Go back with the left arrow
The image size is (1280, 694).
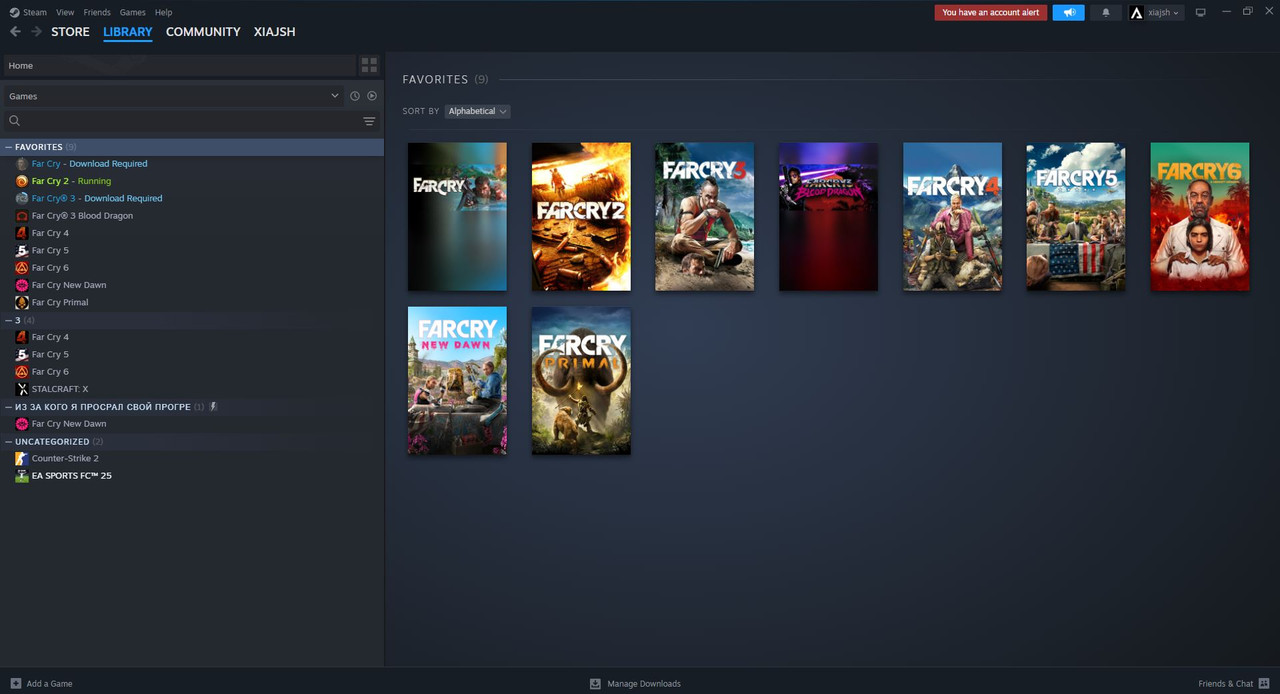pyautogui.click(x=15, y=32)
